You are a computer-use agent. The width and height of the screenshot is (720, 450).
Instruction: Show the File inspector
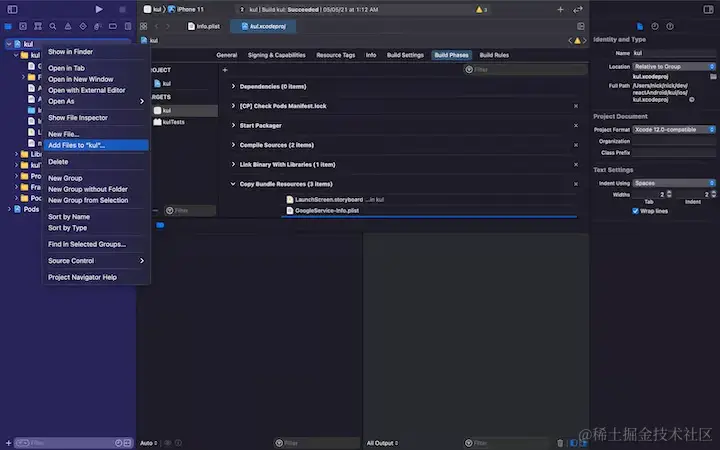[640, 27]
